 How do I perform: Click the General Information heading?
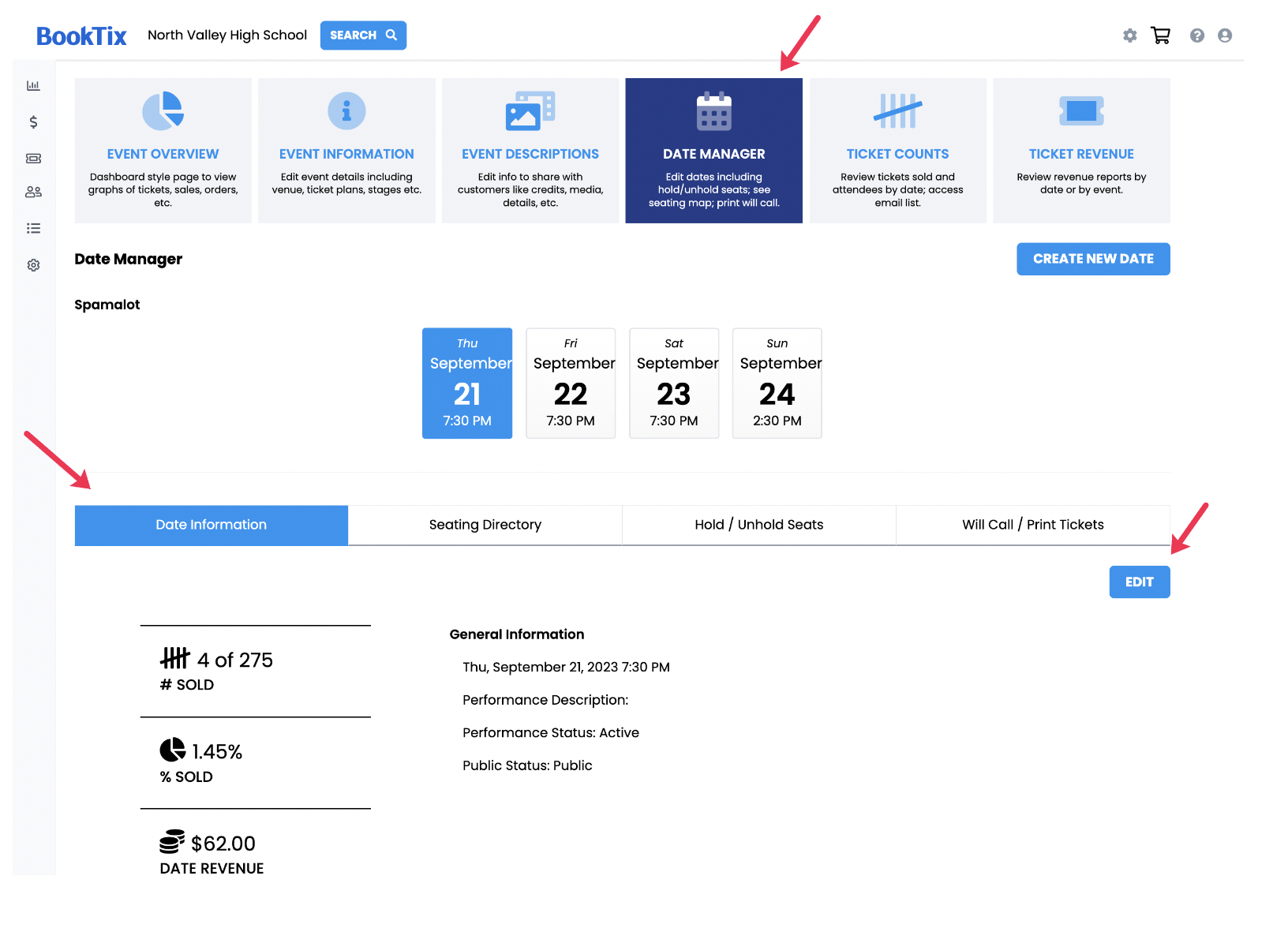(x=517, y=634)
